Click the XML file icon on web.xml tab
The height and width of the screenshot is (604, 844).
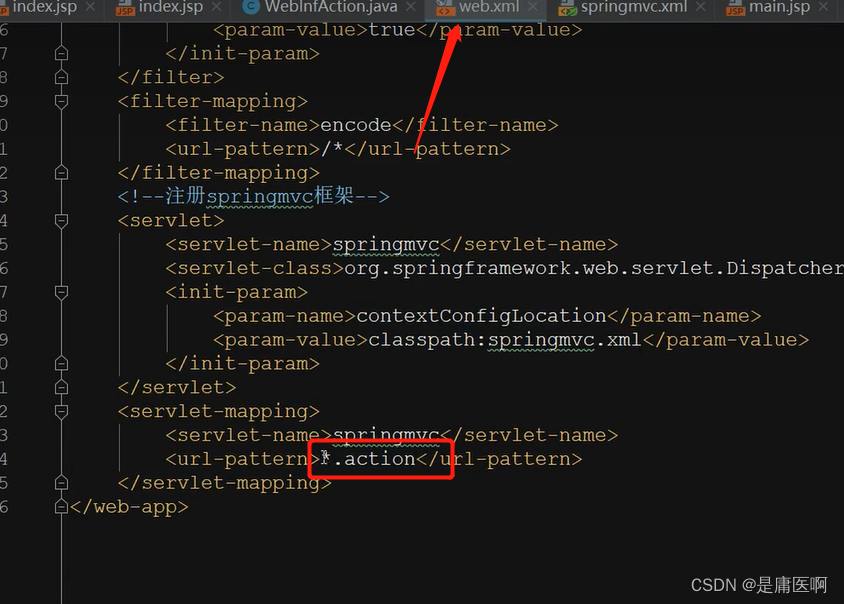[445, 8]
